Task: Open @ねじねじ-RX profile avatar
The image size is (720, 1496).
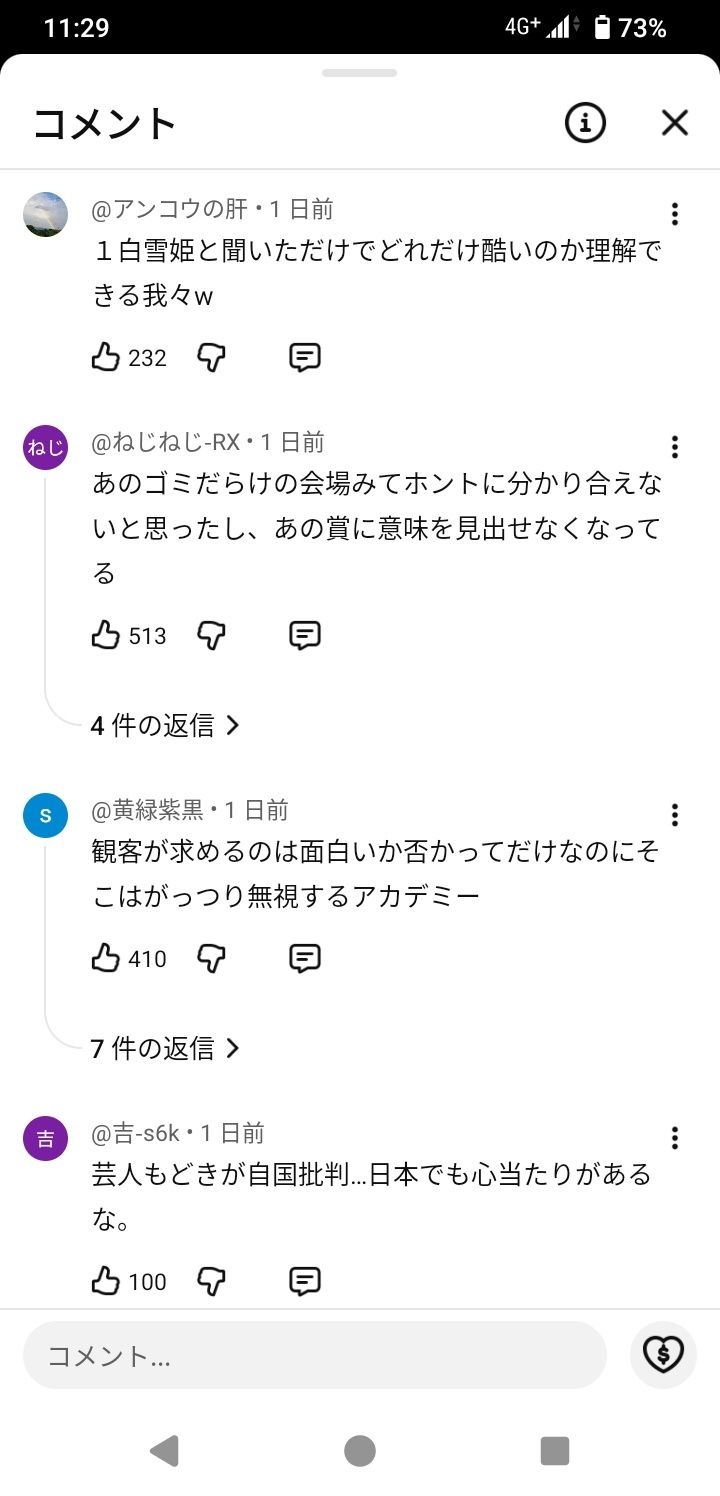Action: [45, 447]
